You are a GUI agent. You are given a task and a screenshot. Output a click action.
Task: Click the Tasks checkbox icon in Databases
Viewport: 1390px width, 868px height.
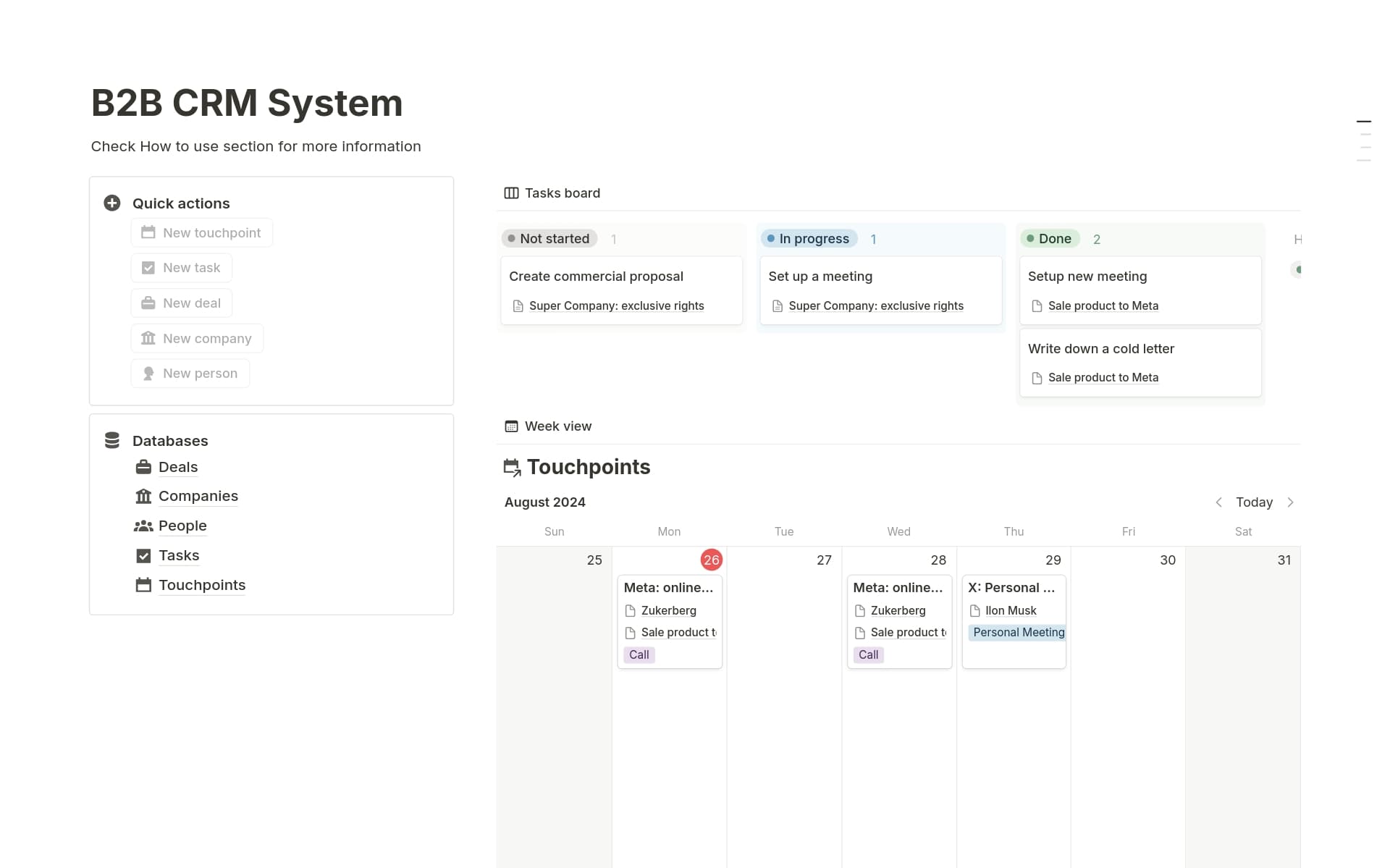click(143, 555)
